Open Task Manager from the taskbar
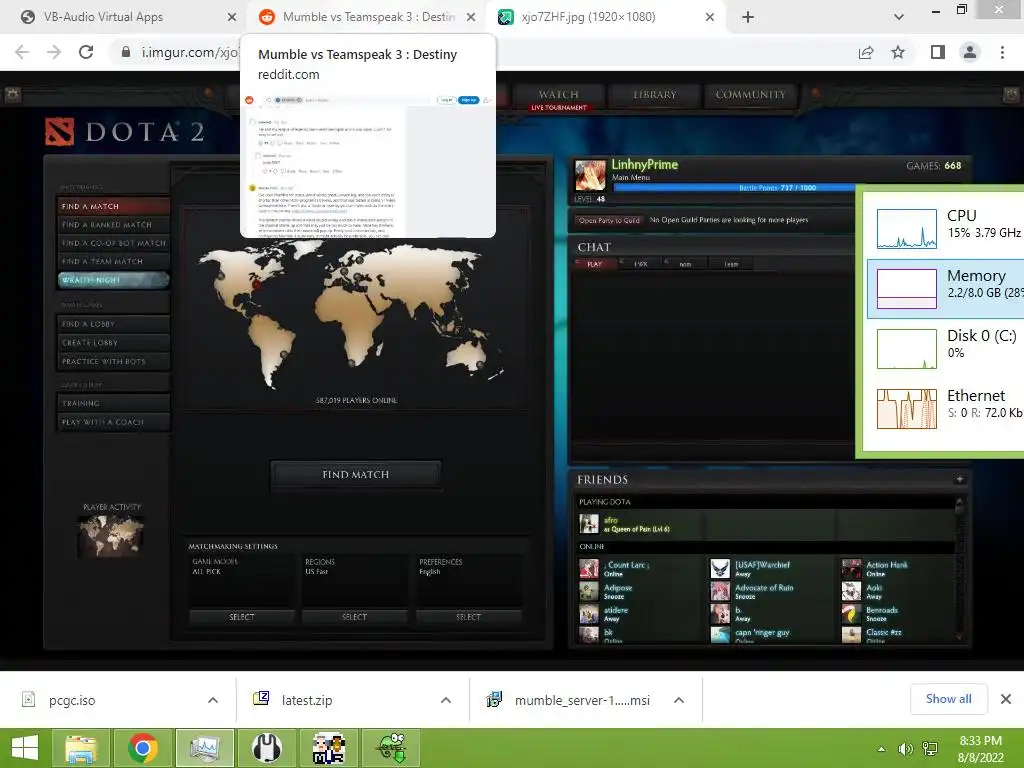The image size is (1024, 768). [204, 748]
